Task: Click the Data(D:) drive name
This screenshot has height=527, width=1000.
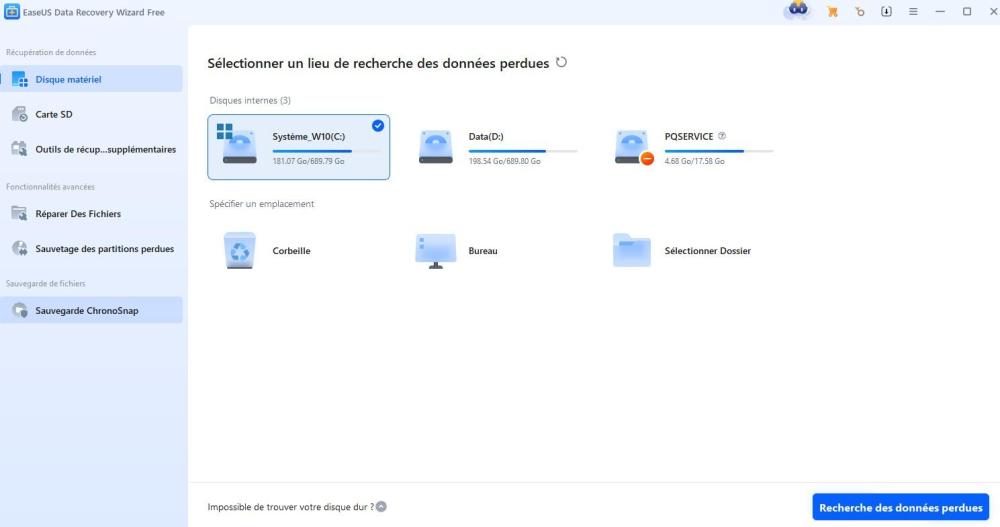Action: [x=486, y=137]
